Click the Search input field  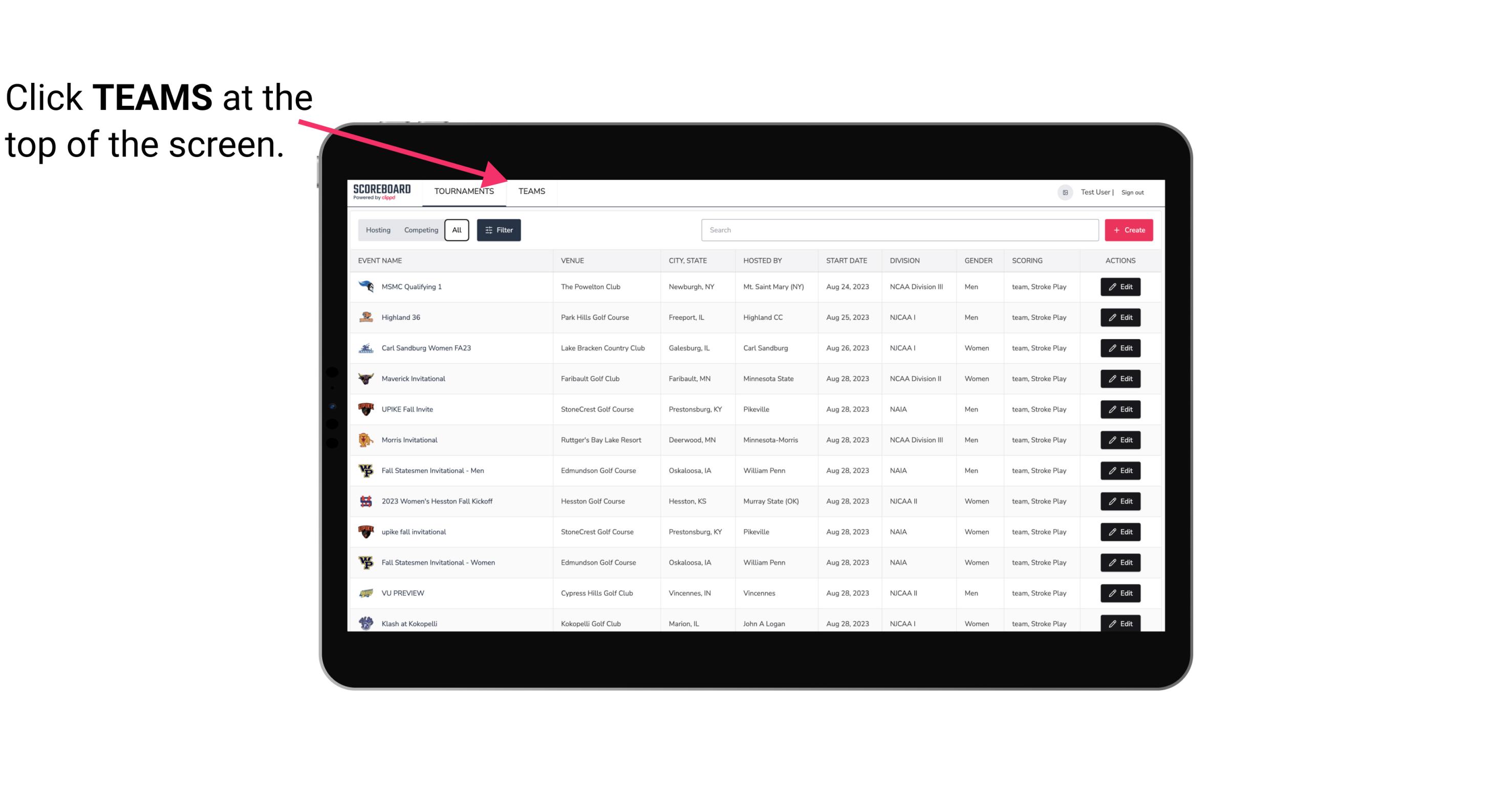[x=898, y=230]
